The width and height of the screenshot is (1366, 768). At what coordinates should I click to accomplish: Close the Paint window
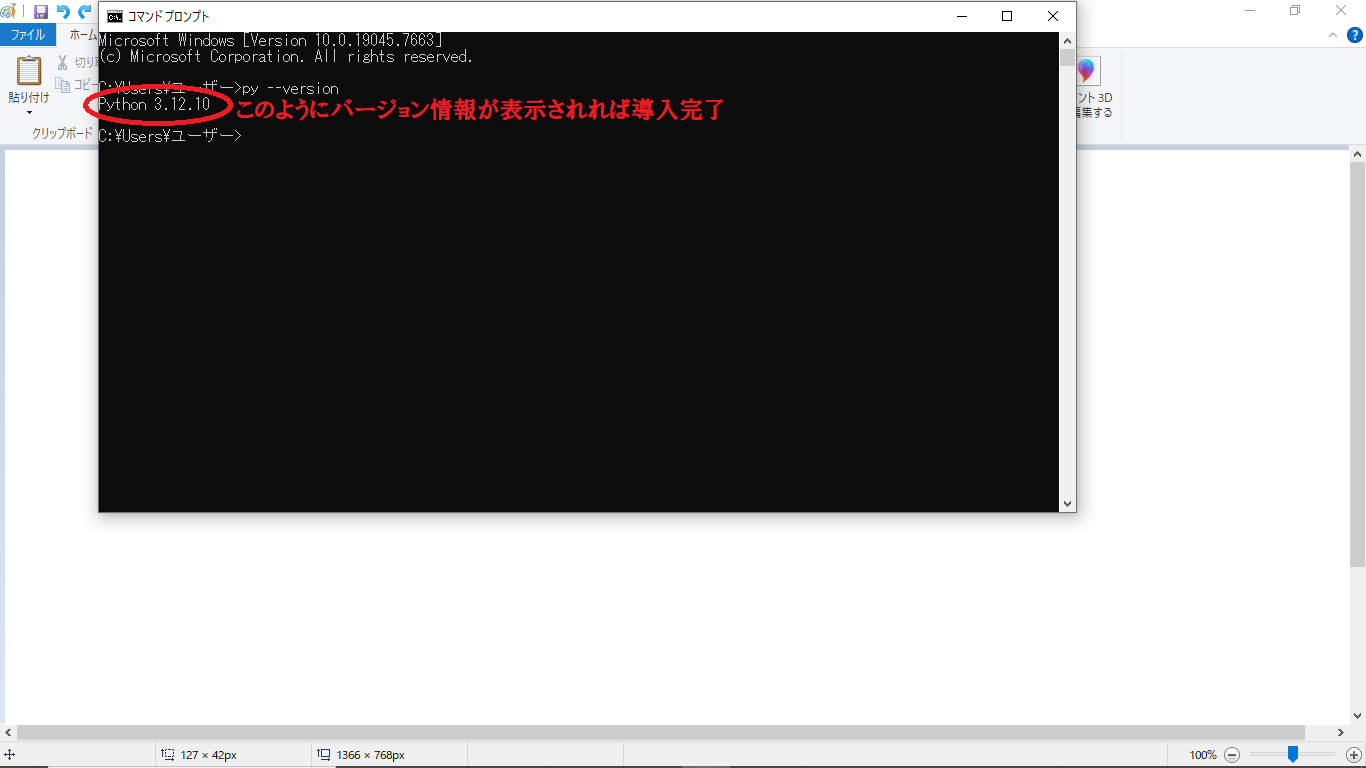pyautogui.click(x=1342, y=11)
